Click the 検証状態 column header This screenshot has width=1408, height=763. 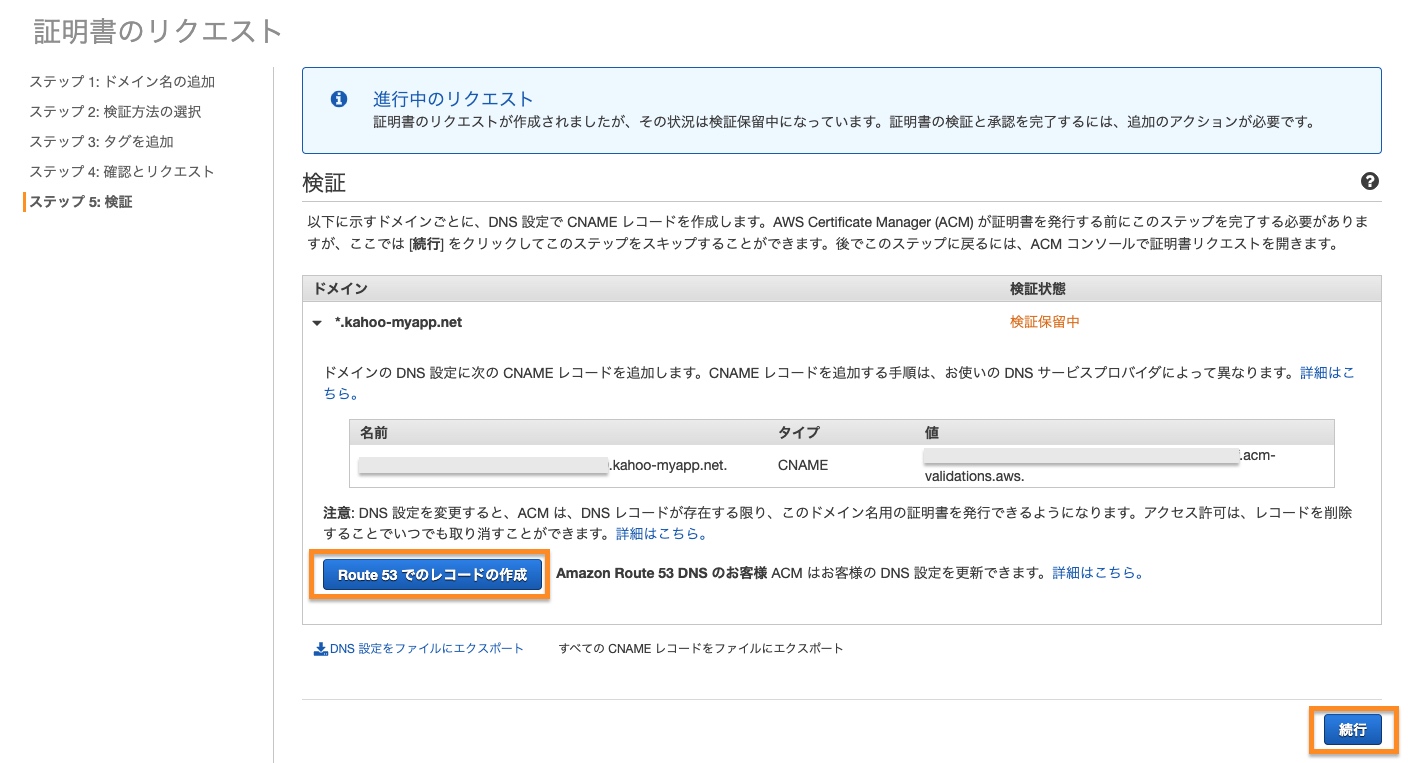[x=1037, y=289]
